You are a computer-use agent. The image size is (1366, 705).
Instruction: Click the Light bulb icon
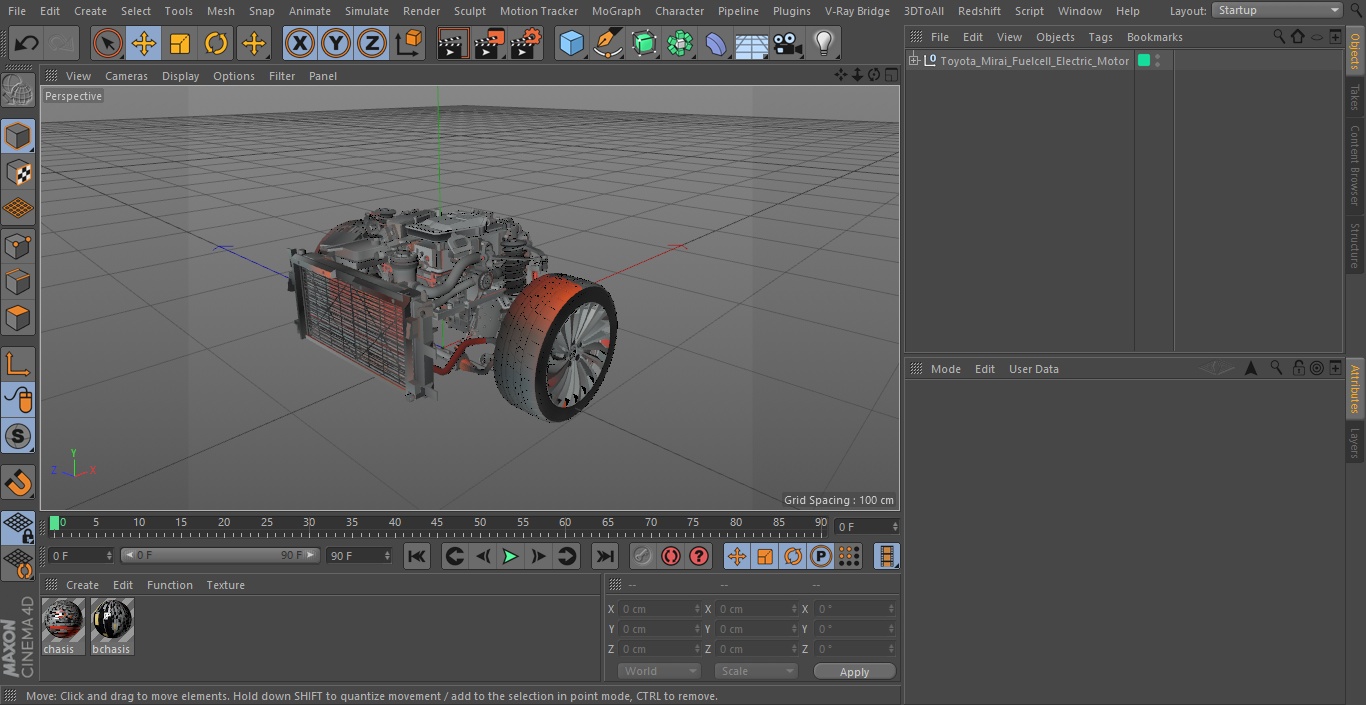point(823,43)
